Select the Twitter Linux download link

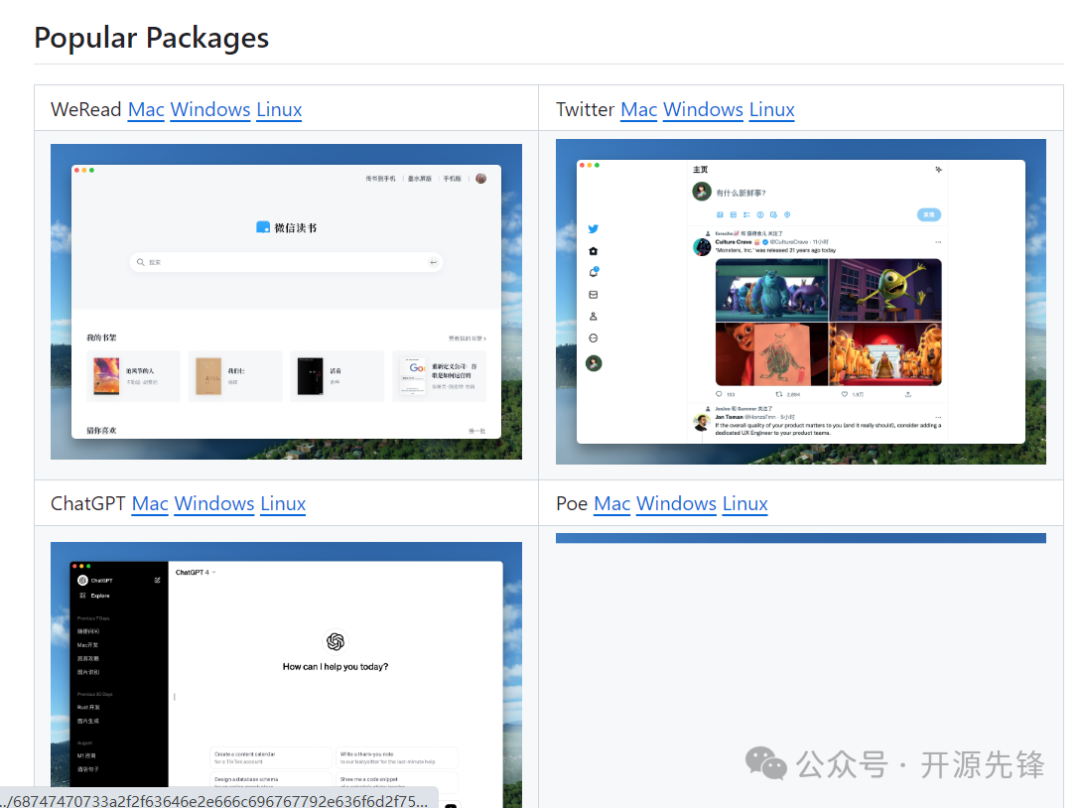click(772, 109)
